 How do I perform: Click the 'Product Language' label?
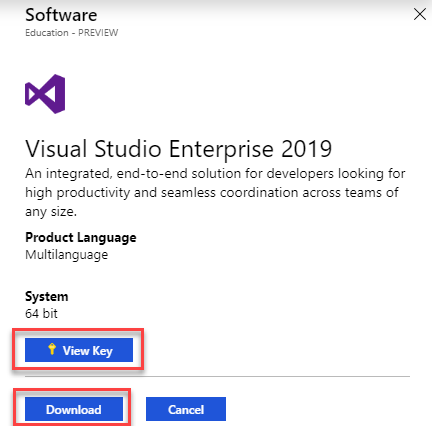(x=81, y=237)
